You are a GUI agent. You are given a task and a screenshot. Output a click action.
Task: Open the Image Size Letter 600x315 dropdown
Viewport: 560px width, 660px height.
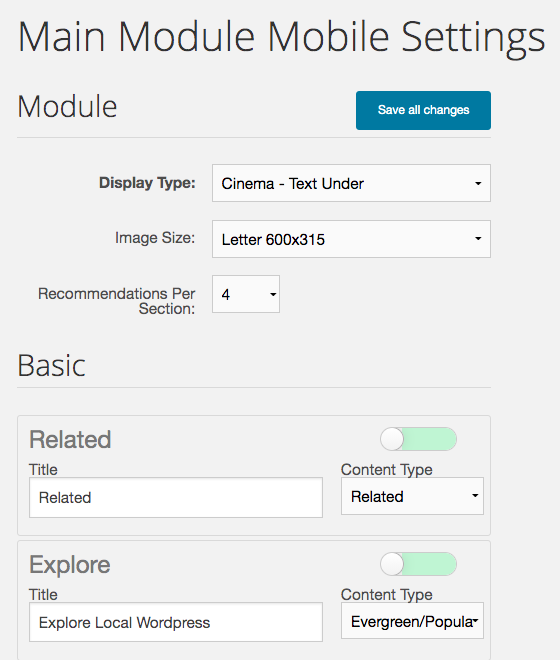click(351, 239)
